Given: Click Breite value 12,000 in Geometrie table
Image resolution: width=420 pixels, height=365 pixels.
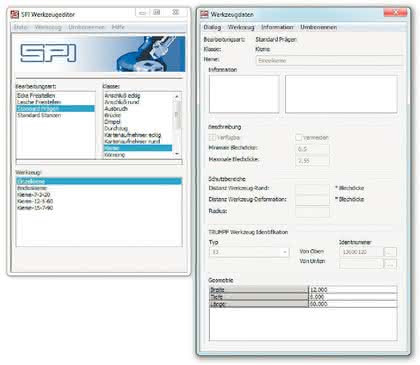Looking at the screenshot, I should [353, 290].
